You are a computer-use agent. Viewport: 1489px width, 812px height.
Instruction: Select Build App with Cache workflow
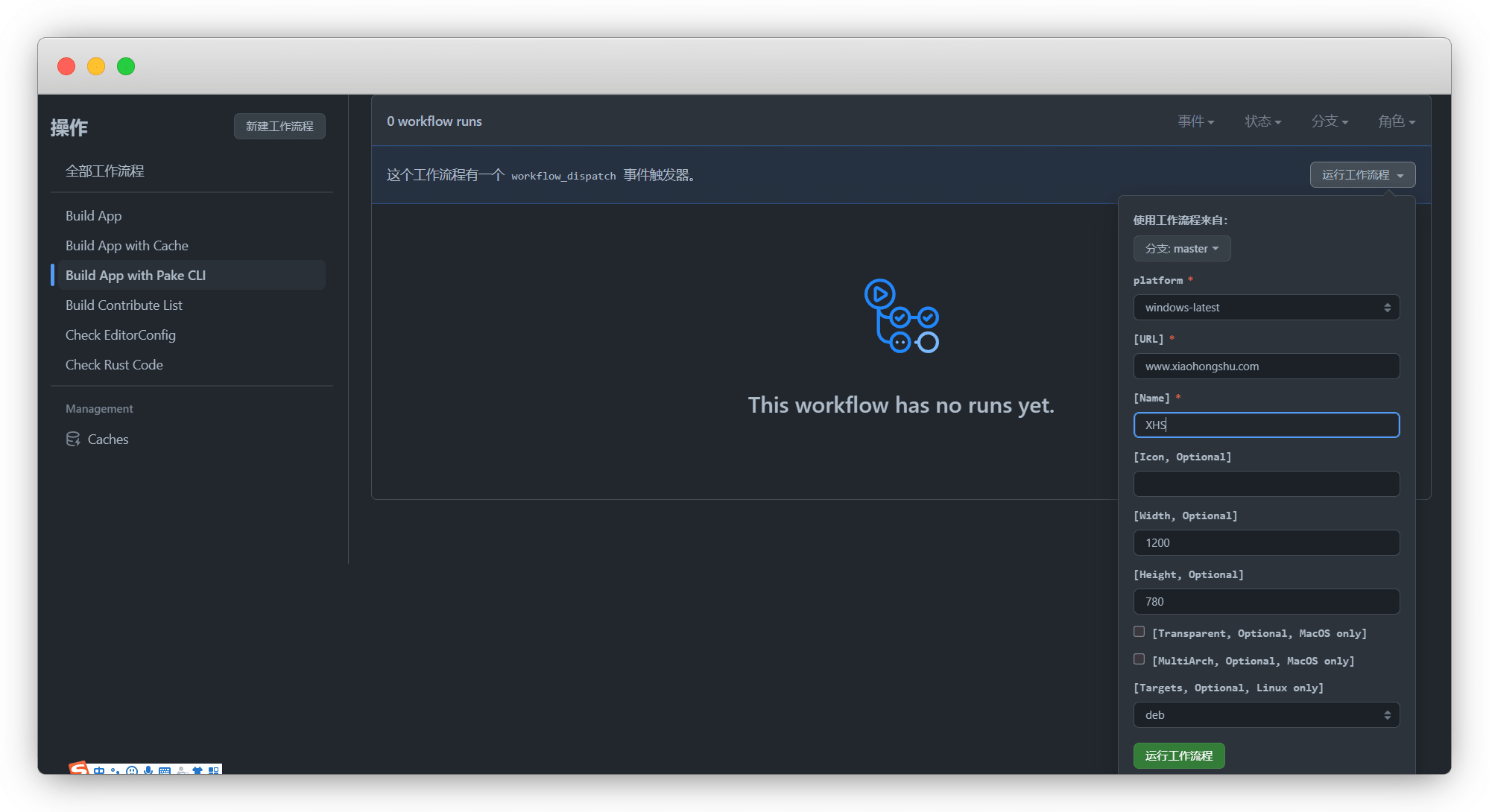(127, 246)
